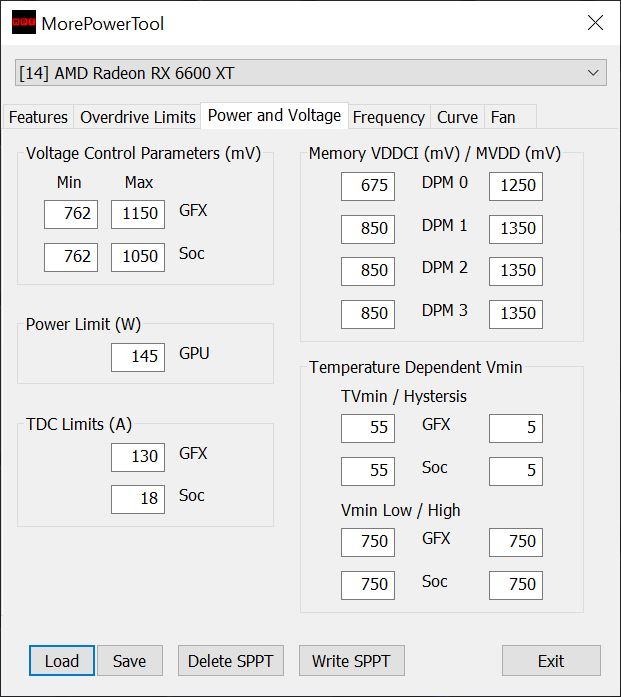Click the Load button
Viewport: 621px width, 697px height.
coord(62,661)
